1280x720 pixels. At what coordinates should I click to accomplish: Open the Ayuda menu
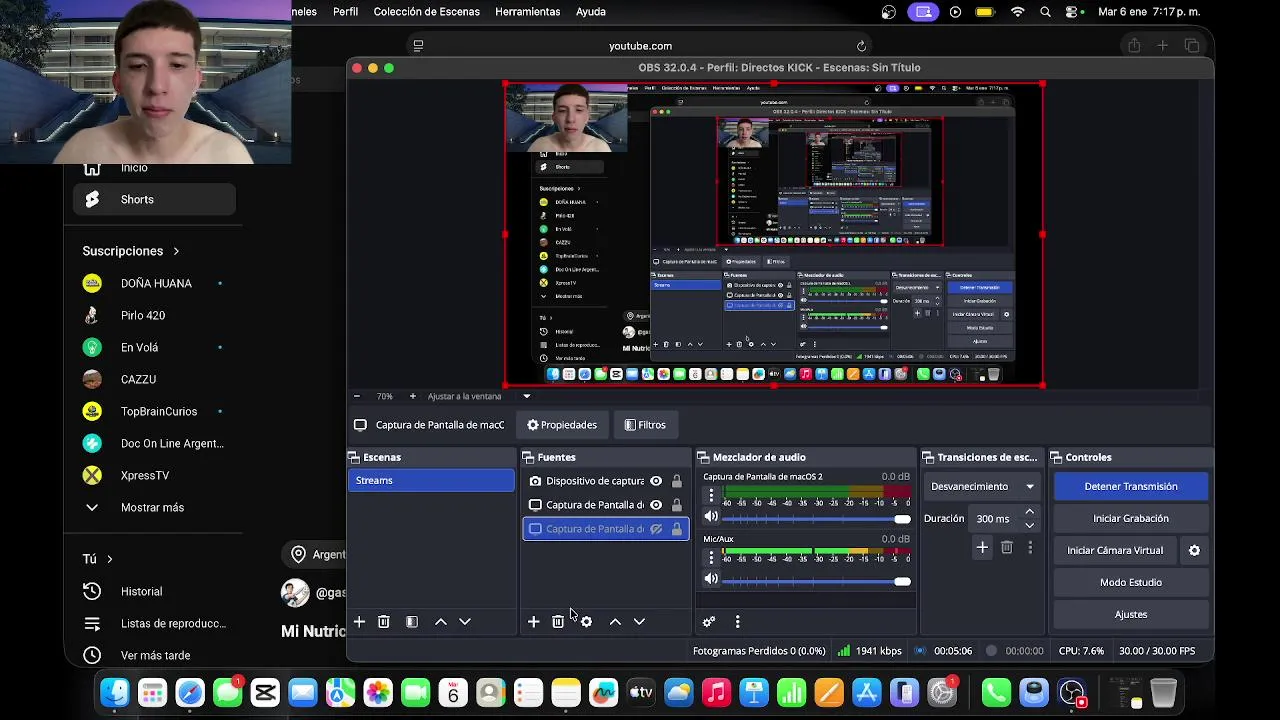[591, 12]
